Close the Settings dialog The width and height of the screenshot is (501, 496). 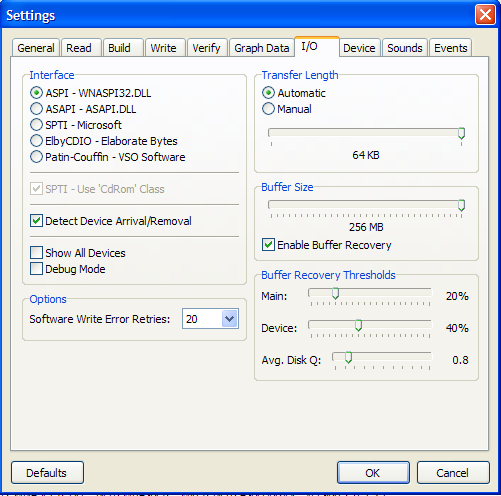(485, 15)
